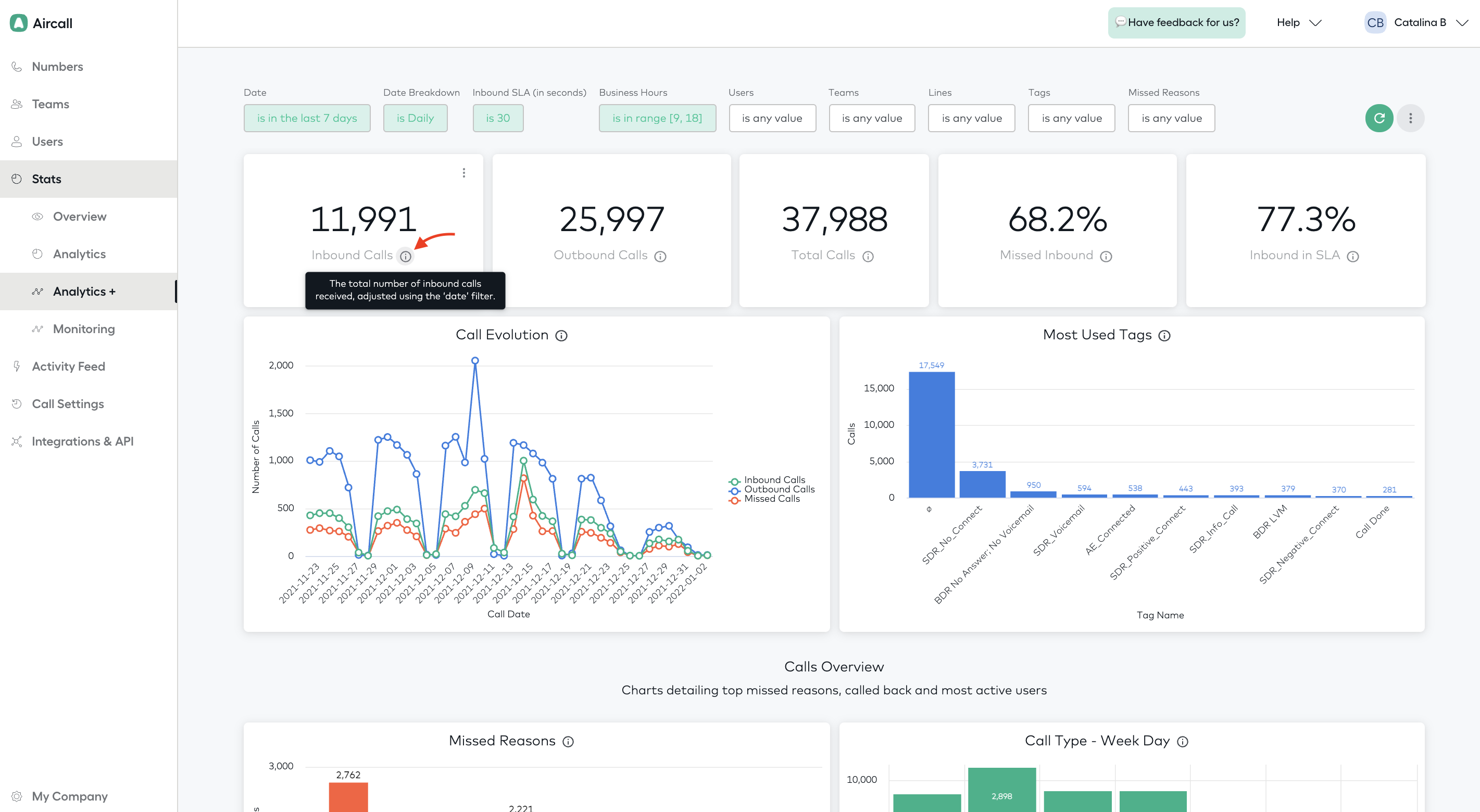
Task: Click the Activity Feed lightning icon
Action: 17,366
